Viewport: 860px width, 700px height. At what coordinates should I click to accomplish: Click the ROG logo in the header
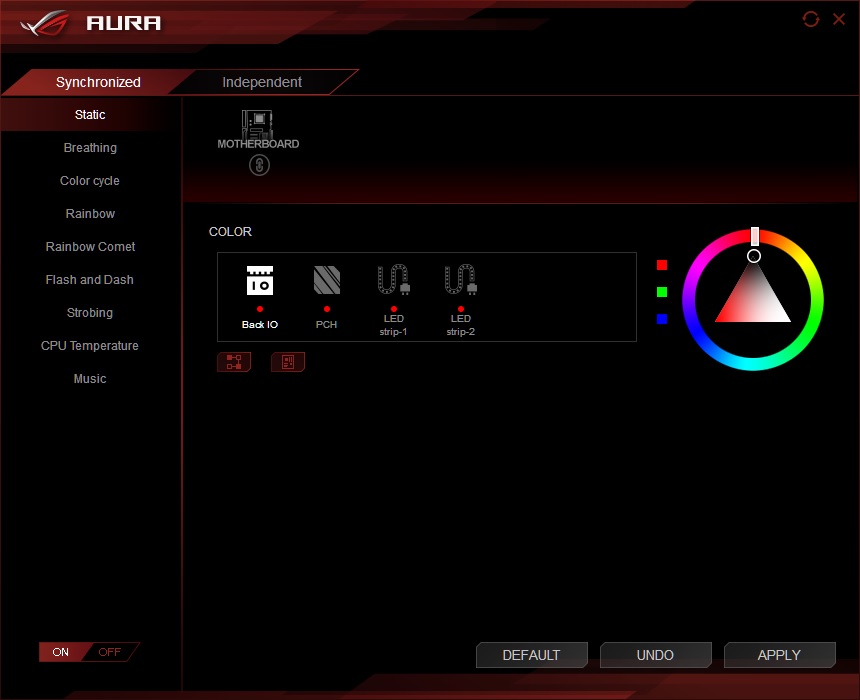(x=45, y=23)
